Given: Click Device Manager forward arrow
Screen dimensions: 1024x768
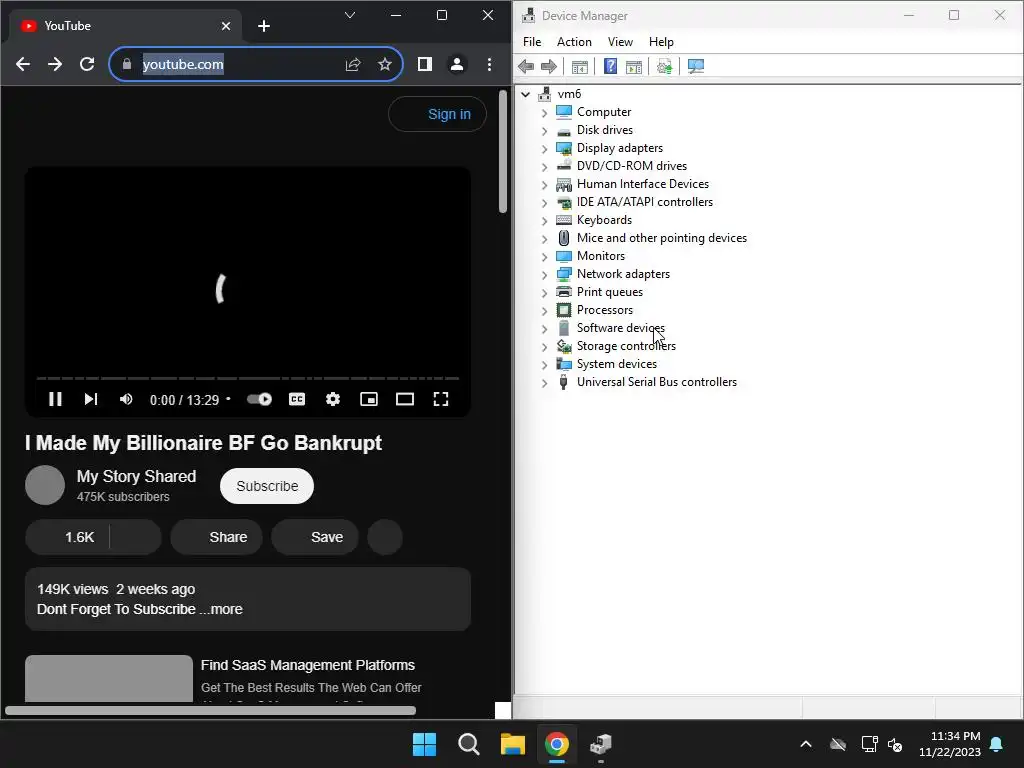Looking at the screenshot, I should coord(549,66).
